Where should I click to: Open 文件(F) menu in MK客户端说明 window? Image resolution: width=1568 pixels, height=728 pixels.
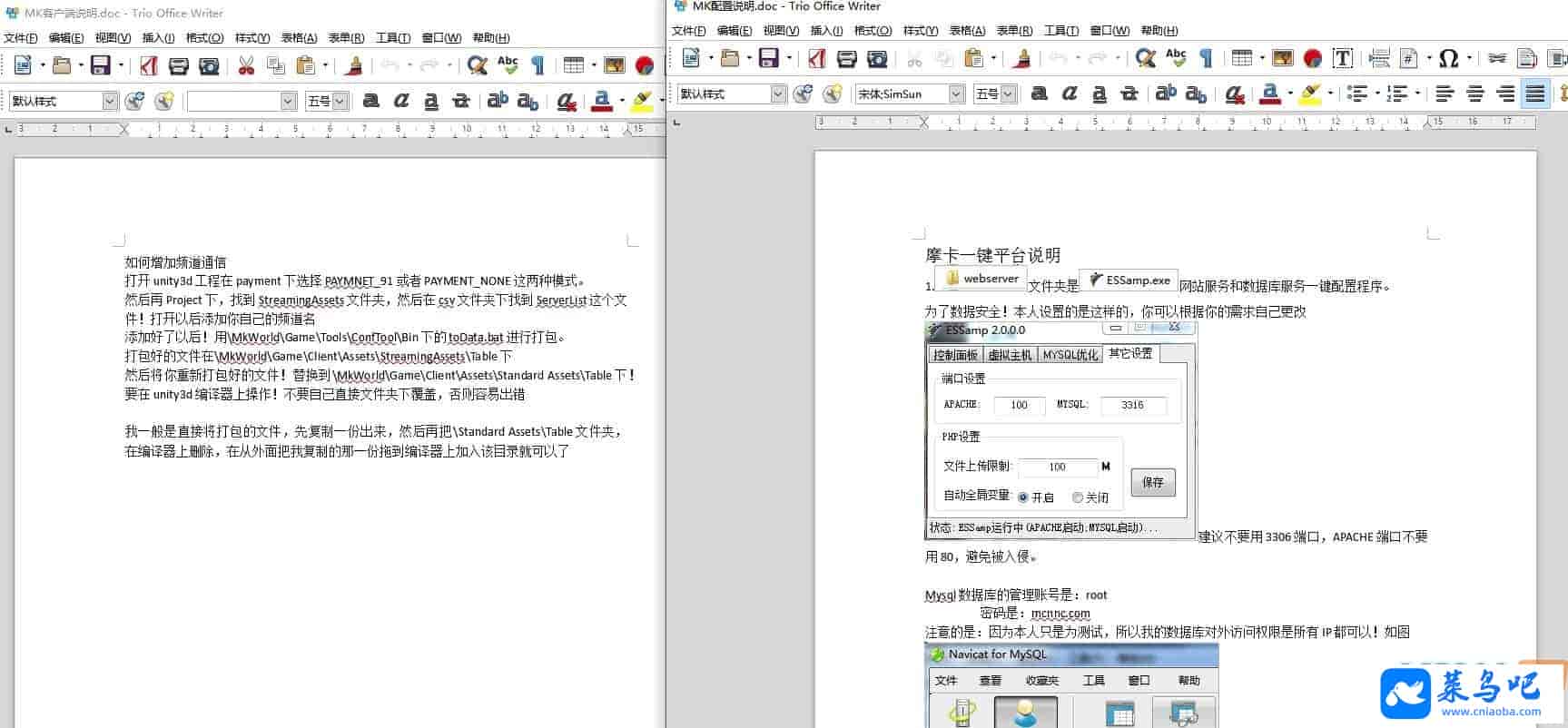pos(21,37)
